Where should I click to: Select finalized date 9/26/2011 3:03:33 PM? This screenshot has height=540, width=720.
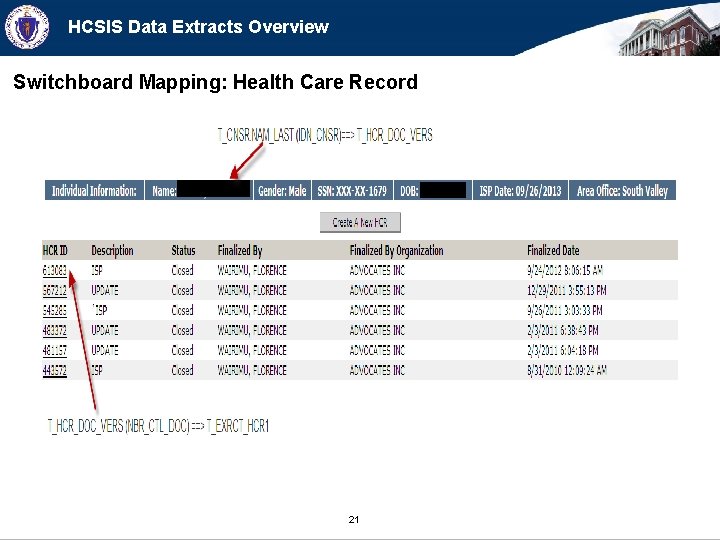click(564, 310)
